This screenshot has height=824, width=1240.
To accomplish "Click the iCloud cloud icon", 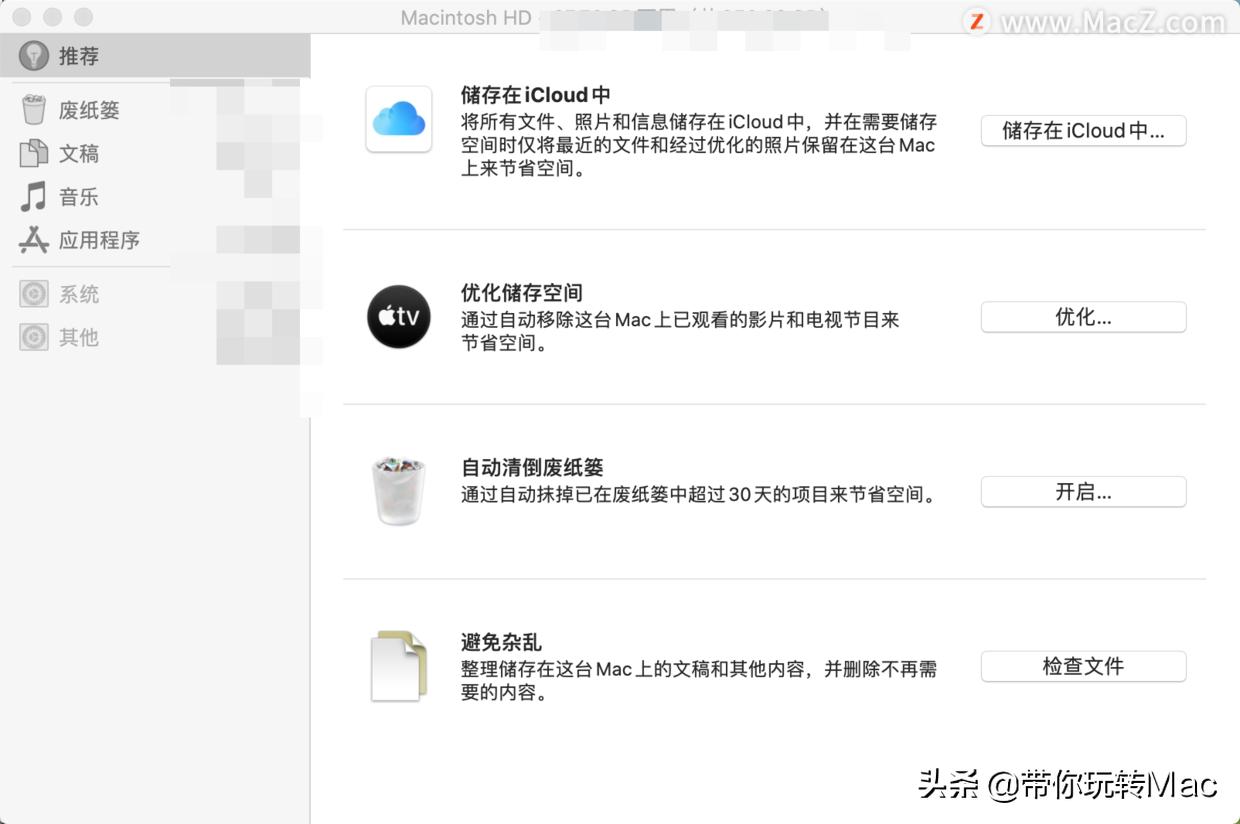I will pyautogui.click(x=398, y=120).
